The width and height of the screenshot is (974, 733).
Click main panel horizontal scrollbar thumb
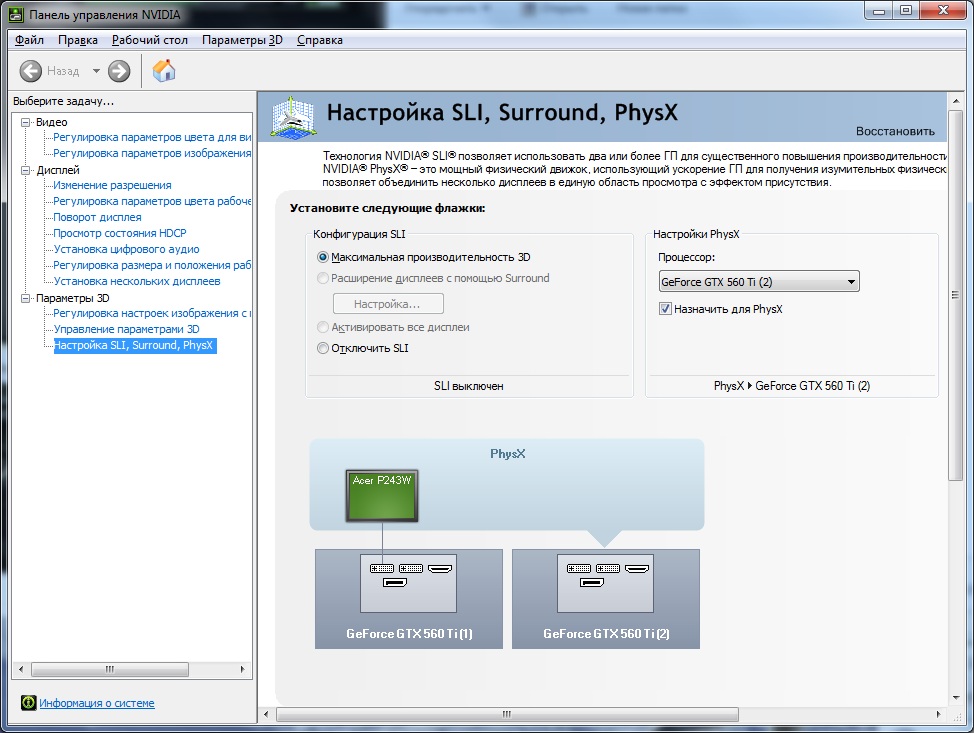coord(507,714)
